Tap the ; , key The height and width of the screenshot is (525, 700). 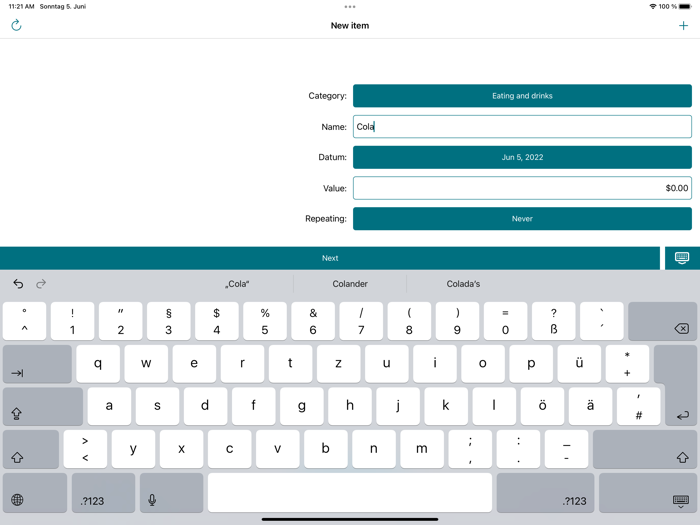click(x=470, y=449)
